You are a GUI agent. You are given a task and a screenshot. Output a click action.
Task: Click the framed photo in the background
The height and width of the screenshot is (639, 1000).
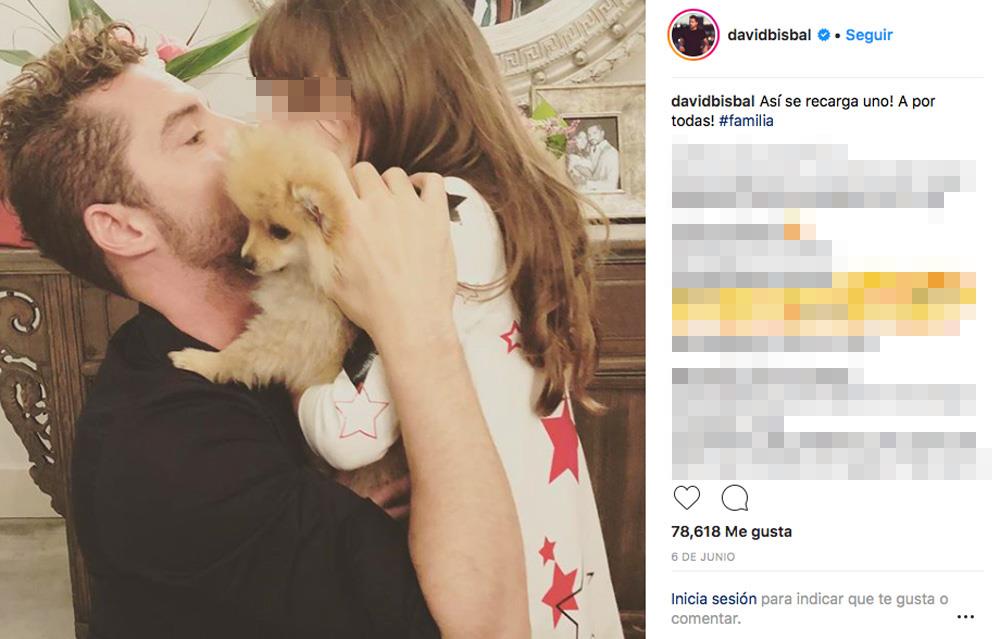592,153
